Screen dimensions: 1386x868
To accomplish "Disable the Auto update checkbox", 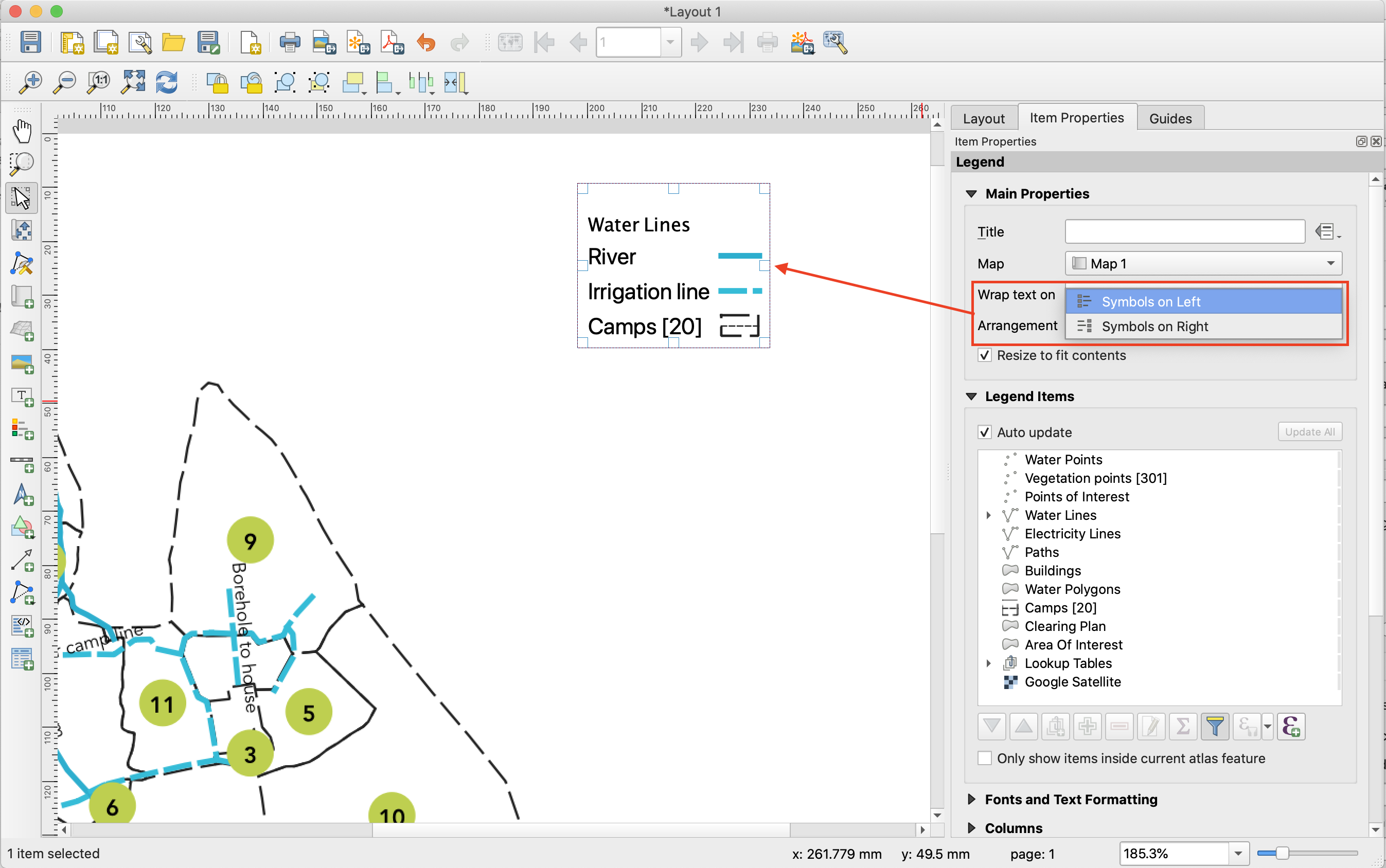I will point(985,432).
